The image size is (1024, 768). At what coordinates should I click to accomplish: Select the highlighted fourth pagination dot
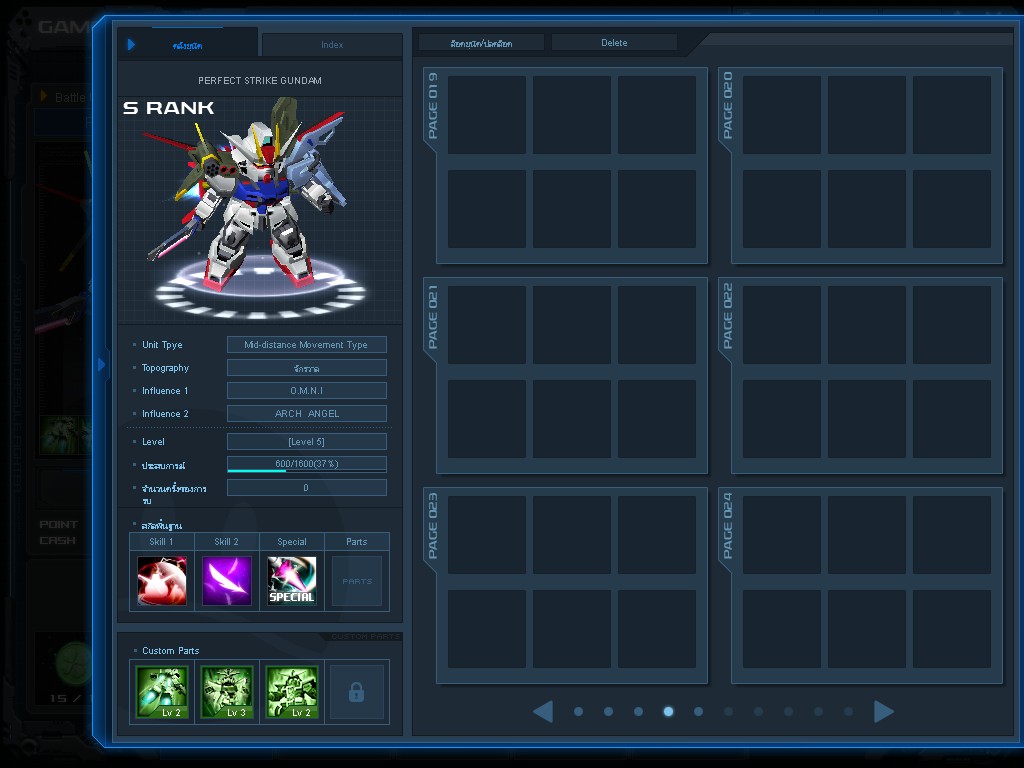click(x=668, y=712)
